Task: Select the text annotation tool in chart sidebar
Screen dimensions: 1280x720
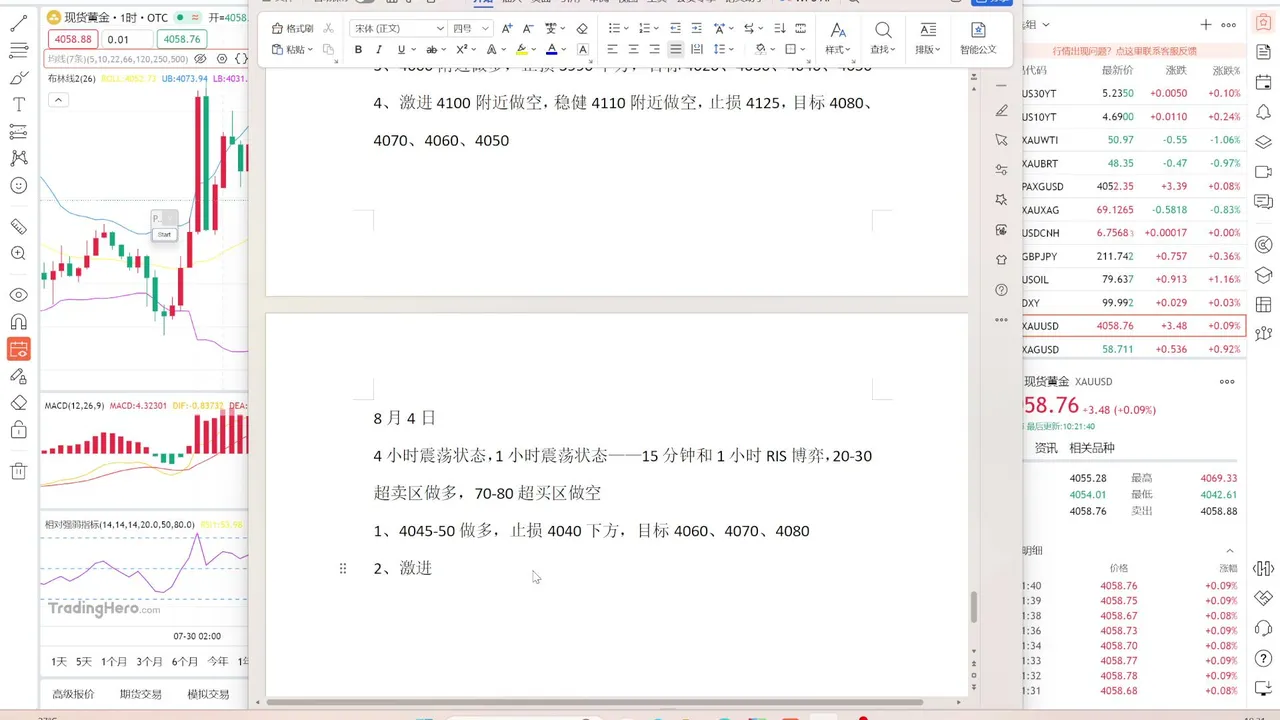Action: tap(18, 104)
